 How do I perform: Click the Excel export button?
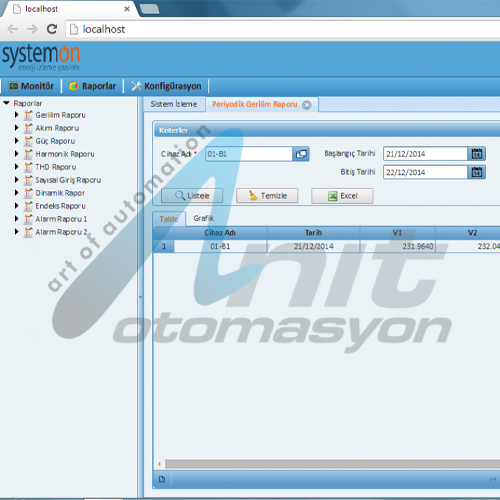(342, 196)
